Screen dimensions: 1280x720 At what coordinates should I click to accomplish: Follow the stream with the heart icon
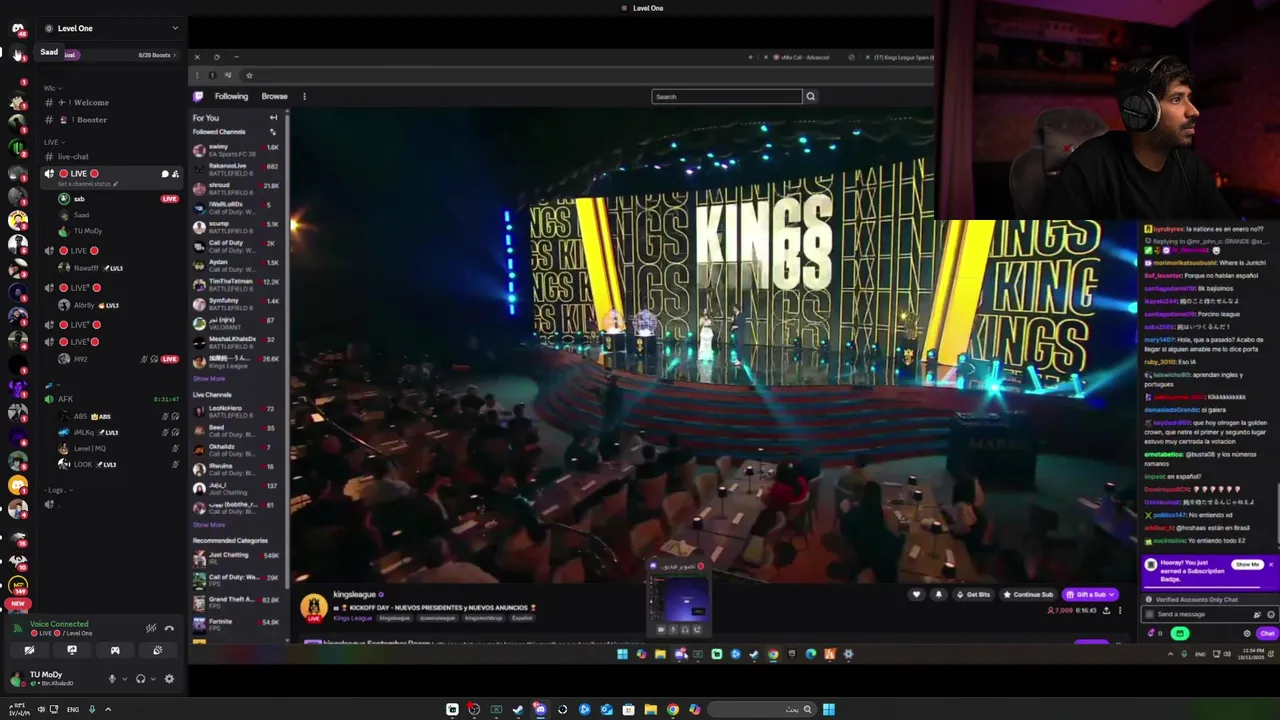pyautogui.click(x=916, y=595)
